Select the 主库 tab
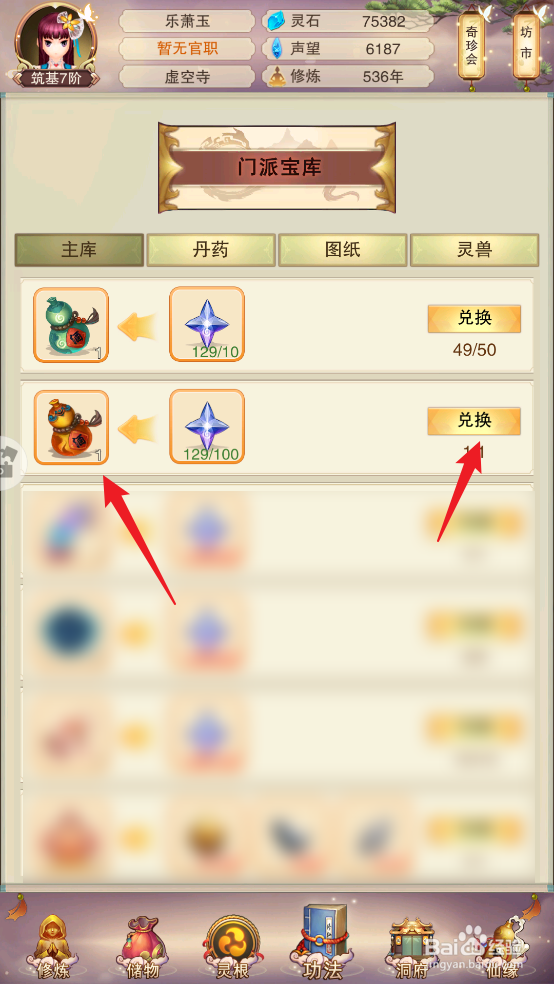The height and width of the screenshot is (984, 554). [79, 250]
